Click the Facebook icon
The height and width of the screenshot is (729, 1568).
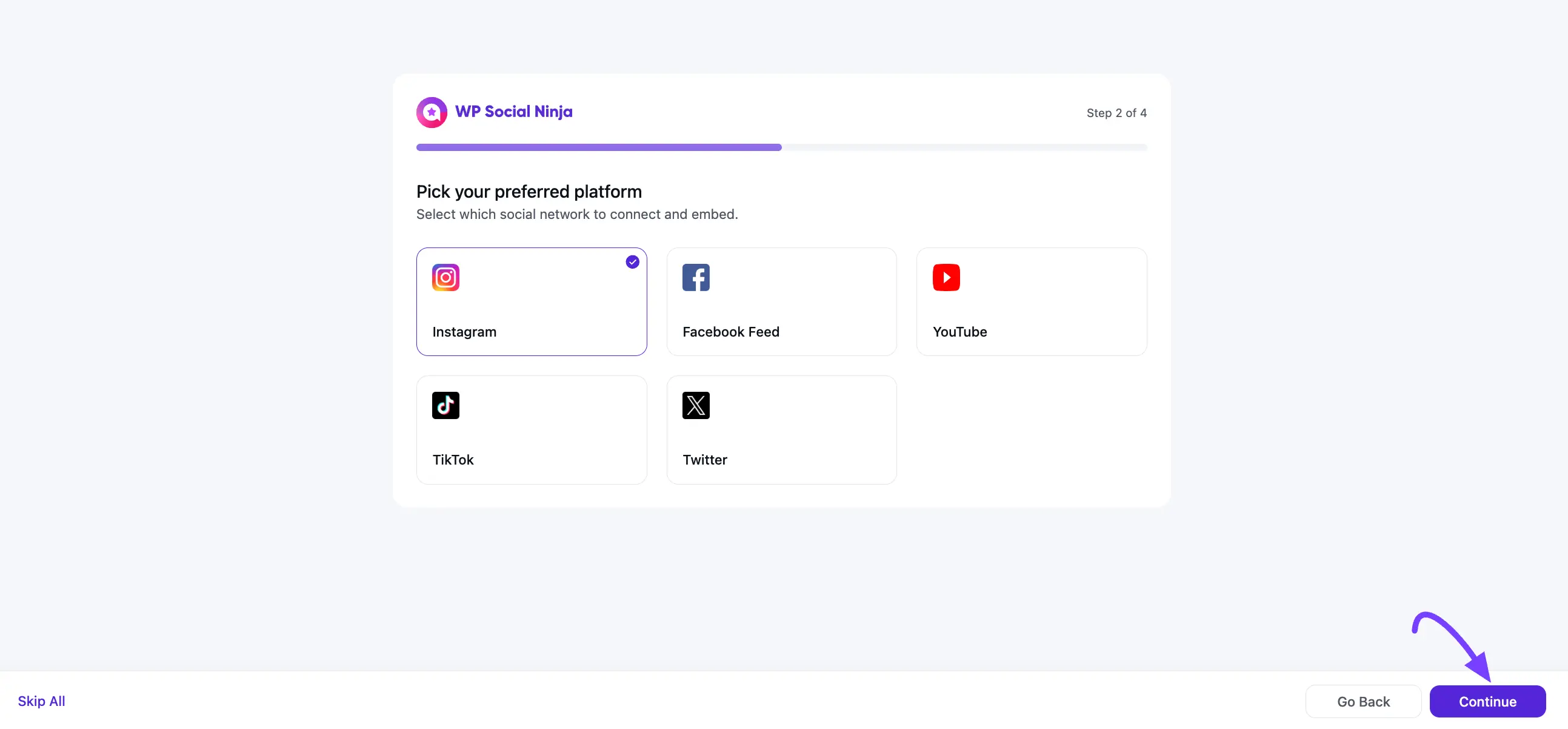tap(696, 277)
